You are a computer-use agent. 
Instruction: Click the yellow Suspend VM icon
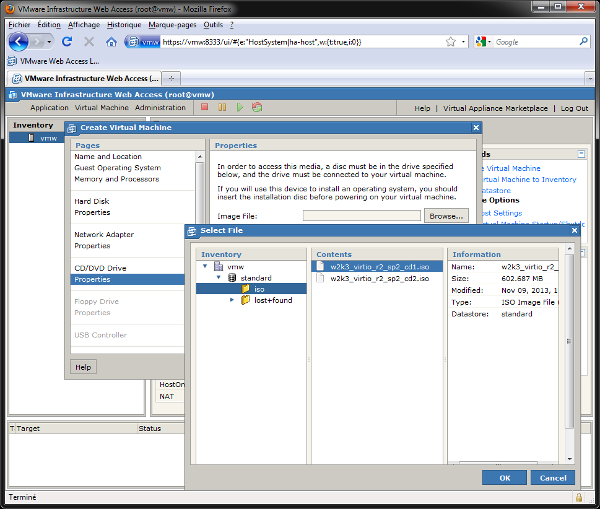click(222, 107)
